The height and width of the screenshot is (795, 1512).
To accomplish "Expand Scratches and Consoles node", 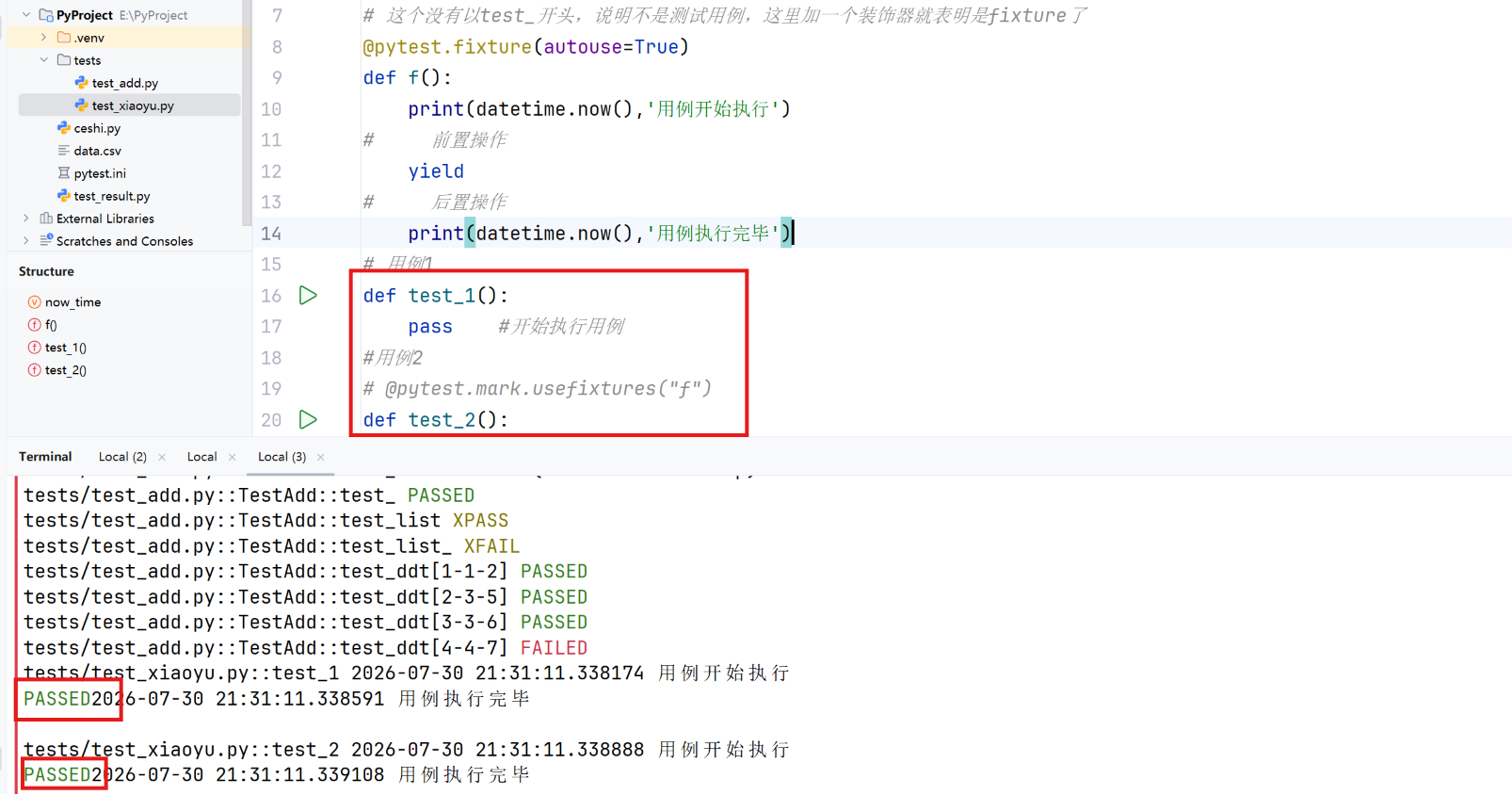I will 26,241.
